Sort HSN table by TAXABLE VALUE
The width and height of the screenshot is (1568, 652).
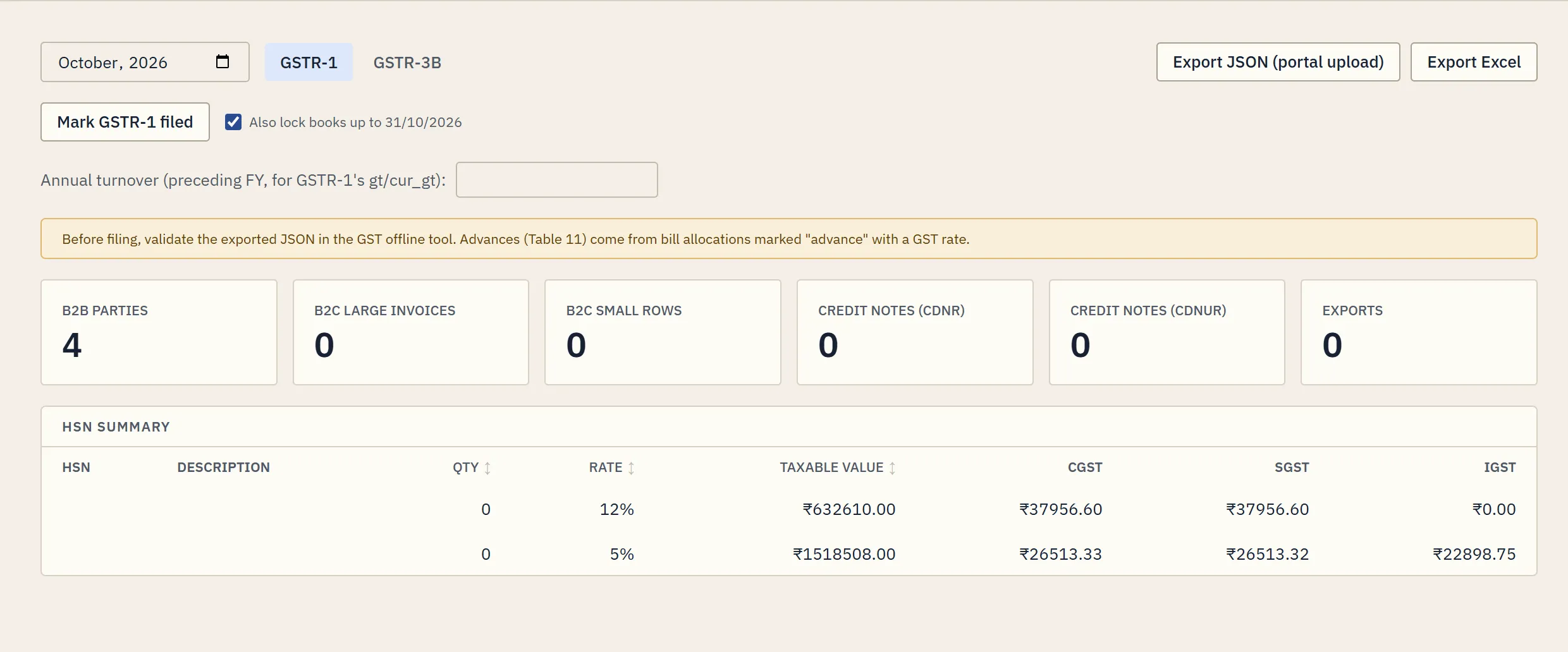coord(838,468)
